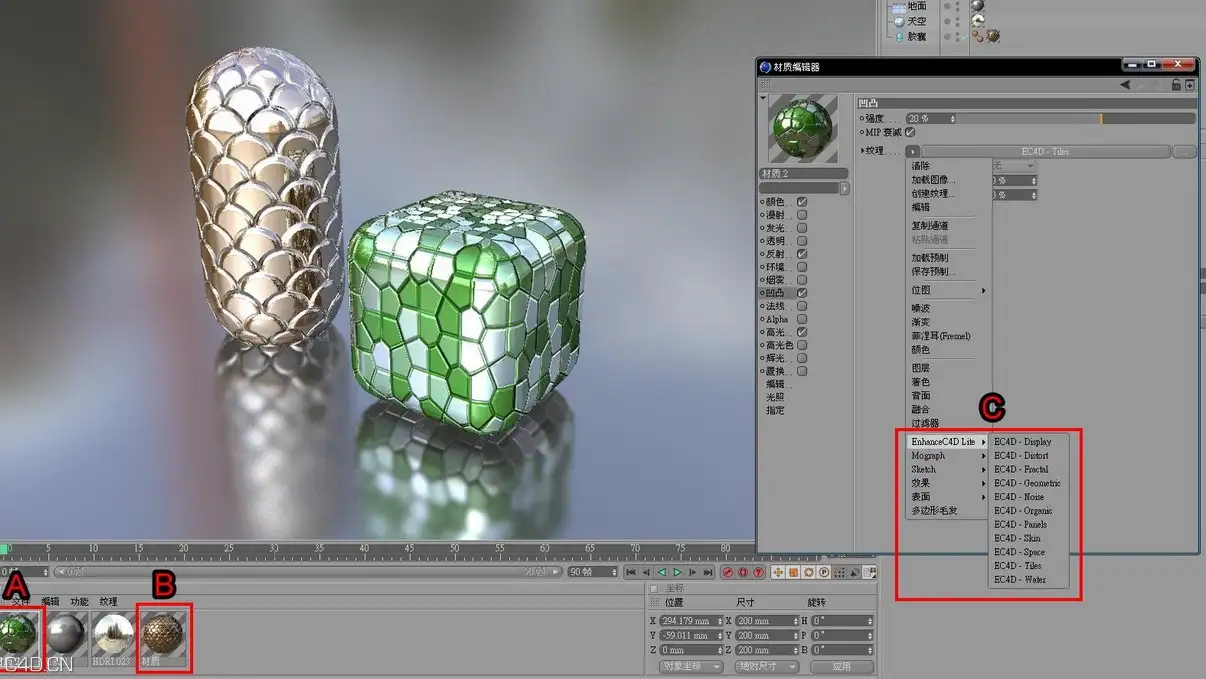This screenshot has width=1206, height=679.
Task: Disable the 凹凸 channel checkbox
Action: (x=802, y=293)
